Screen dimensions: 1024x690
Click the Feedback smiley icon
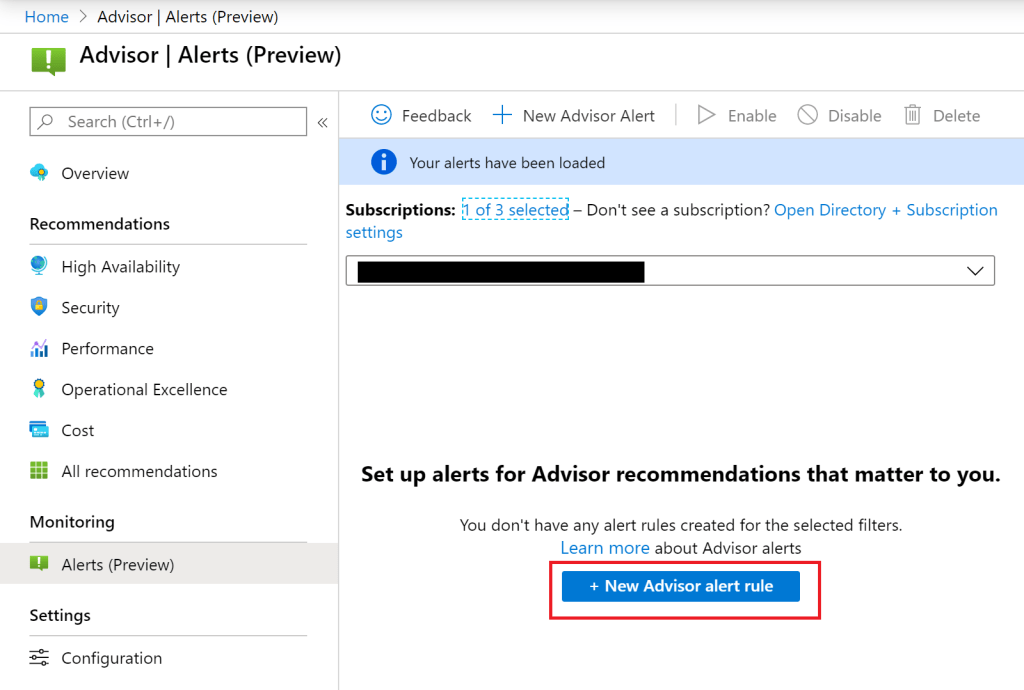click(381, 115)
